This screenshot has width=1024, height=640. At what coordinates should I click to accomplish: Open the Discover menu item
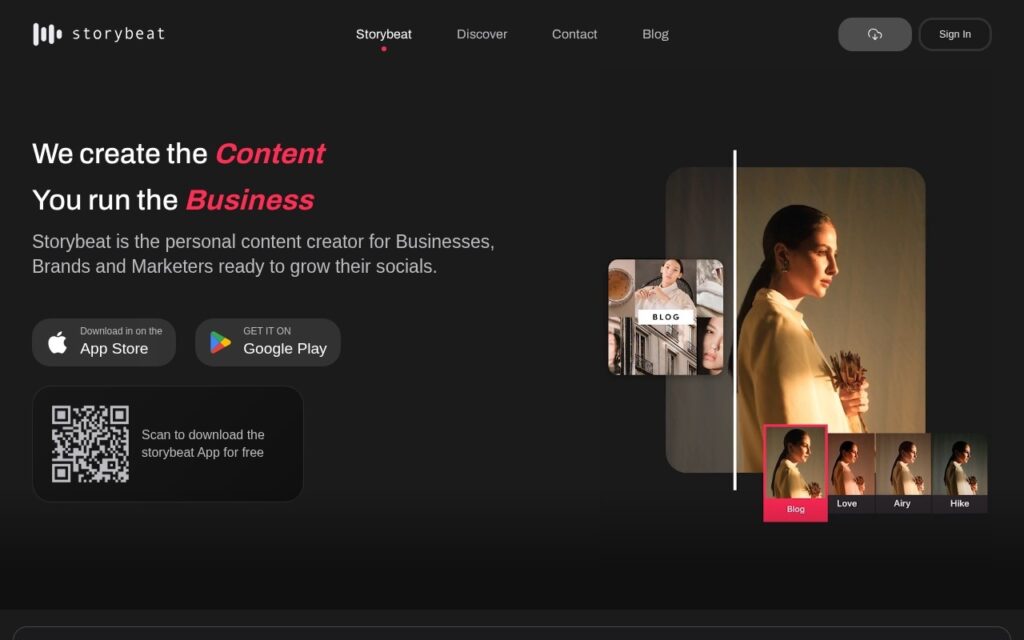(482, 34)
